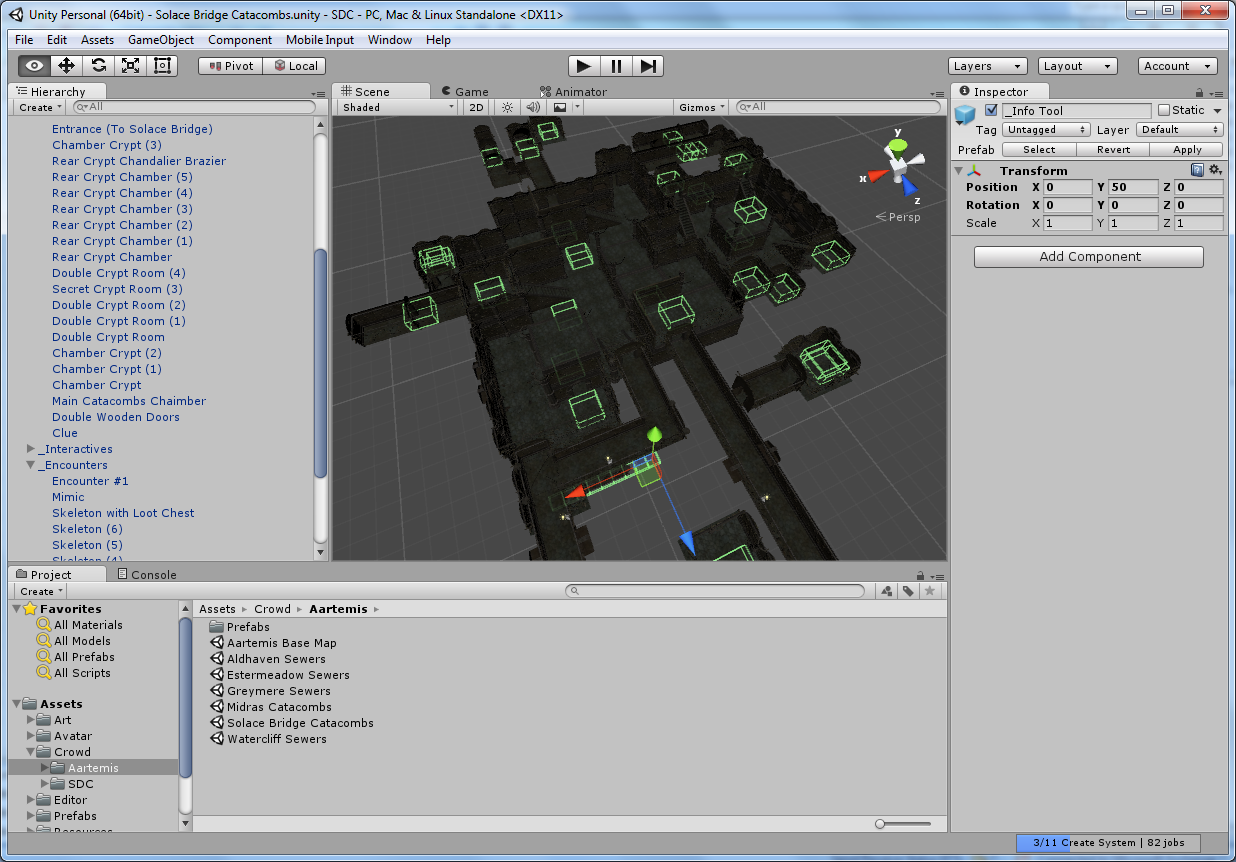Switch to the Console tab

pyautogui.click(x=146, y=575)
